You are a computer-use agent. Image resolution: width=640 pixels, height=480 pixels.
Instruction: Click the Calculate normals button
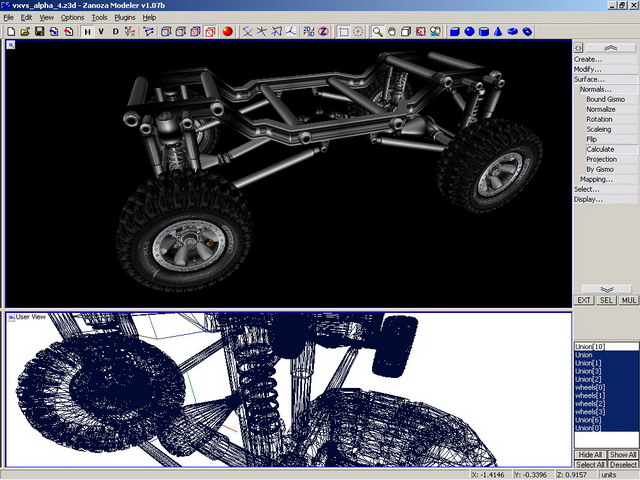(x=600, y=149)
